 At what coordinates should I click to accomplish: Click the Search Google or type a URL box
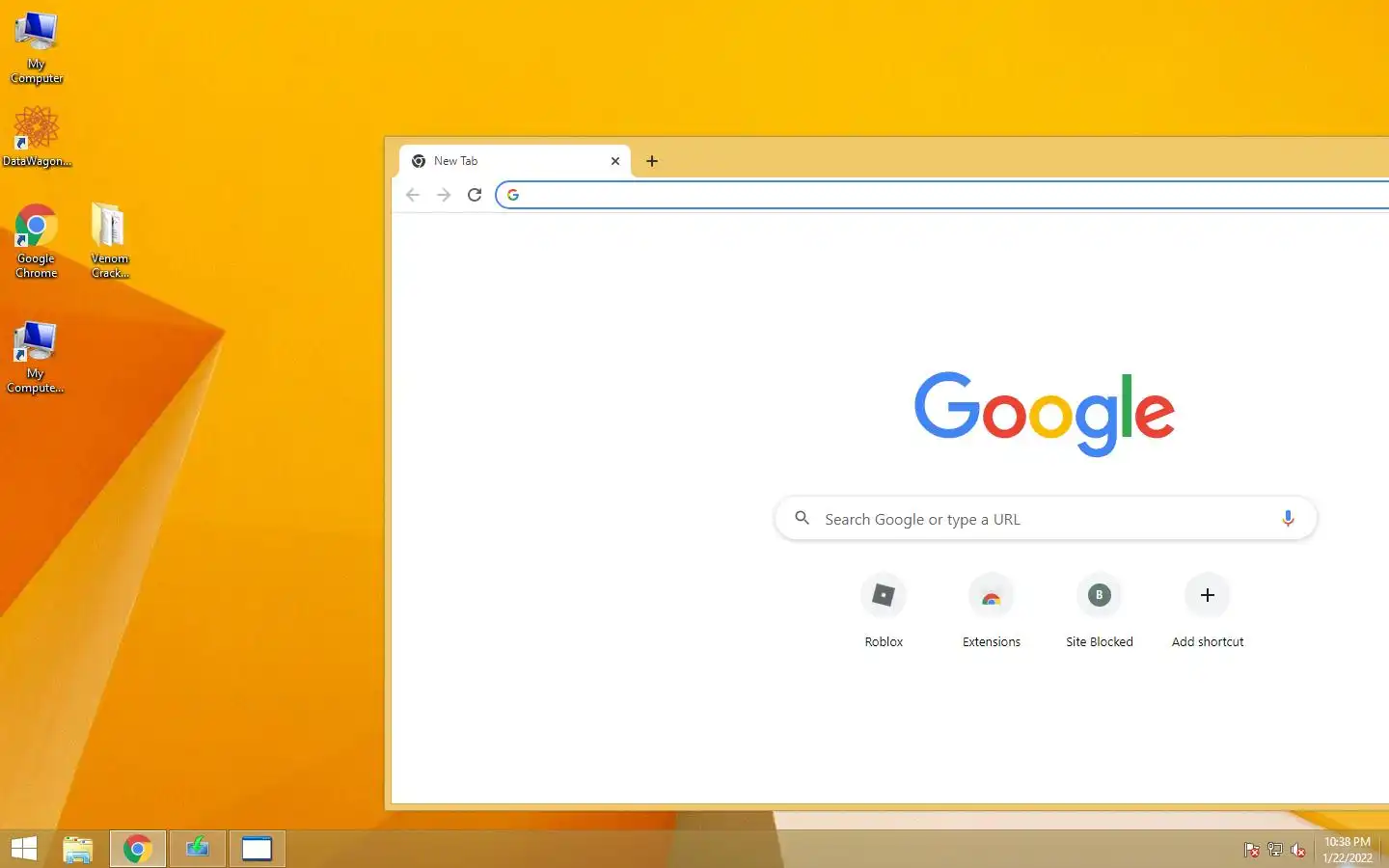tap(1046, 519)
